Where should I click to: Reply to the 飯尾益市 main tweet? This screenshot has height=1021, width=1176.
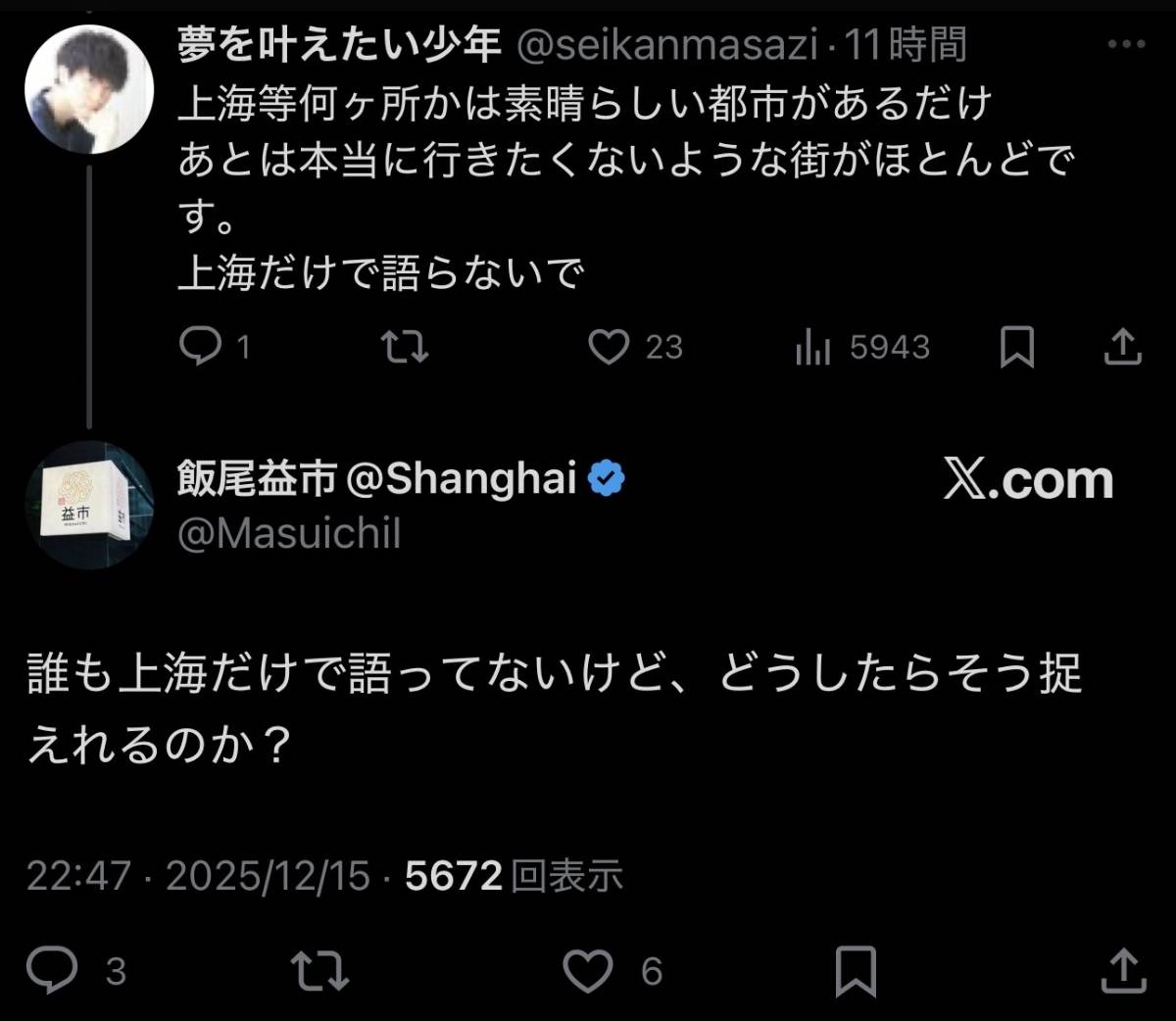[52, 970]
